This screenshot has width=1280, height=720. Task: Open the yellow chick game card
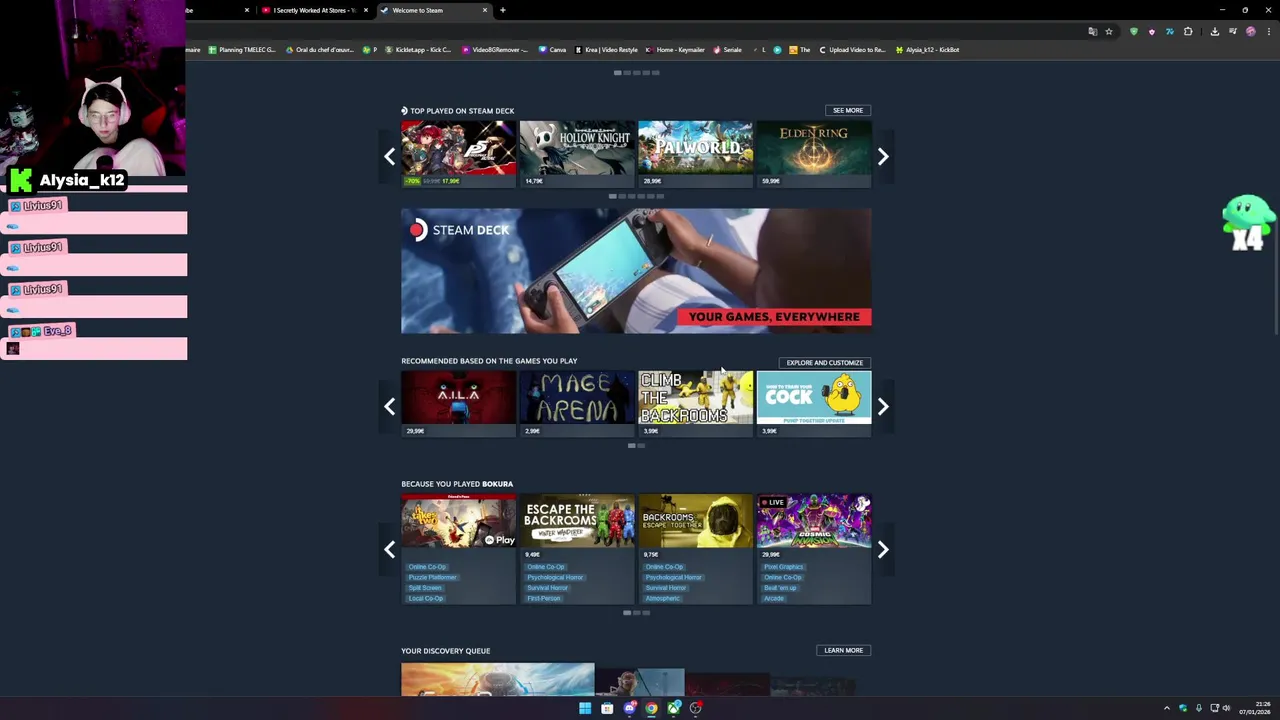(814, 403)
